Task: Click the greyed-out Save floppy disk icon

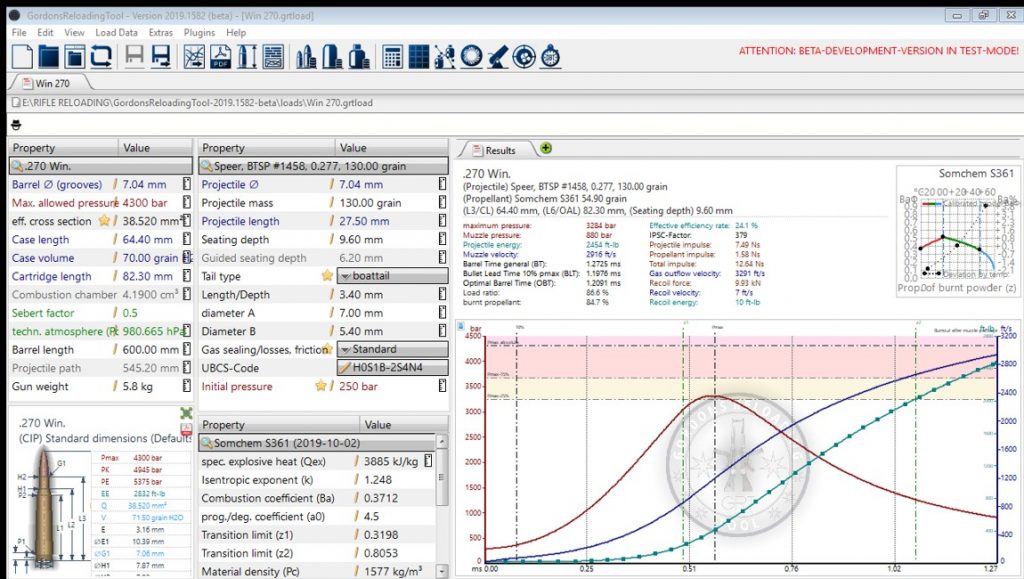Action: pos(135,57)
